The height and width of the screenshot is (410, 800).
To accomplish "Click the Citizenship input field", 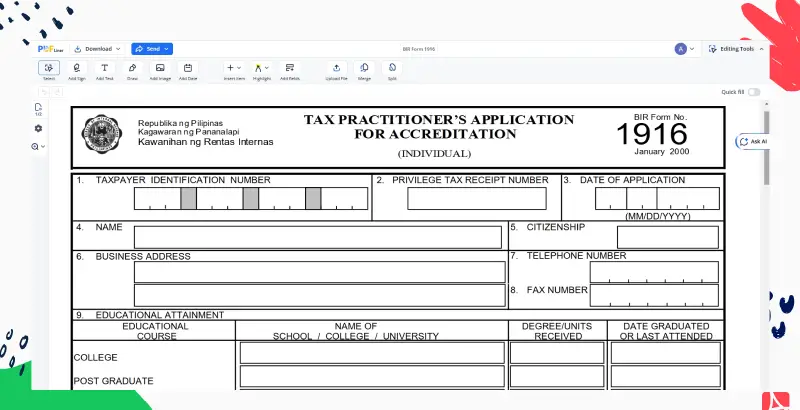I will pyautogui.click(x=668, y=238).
